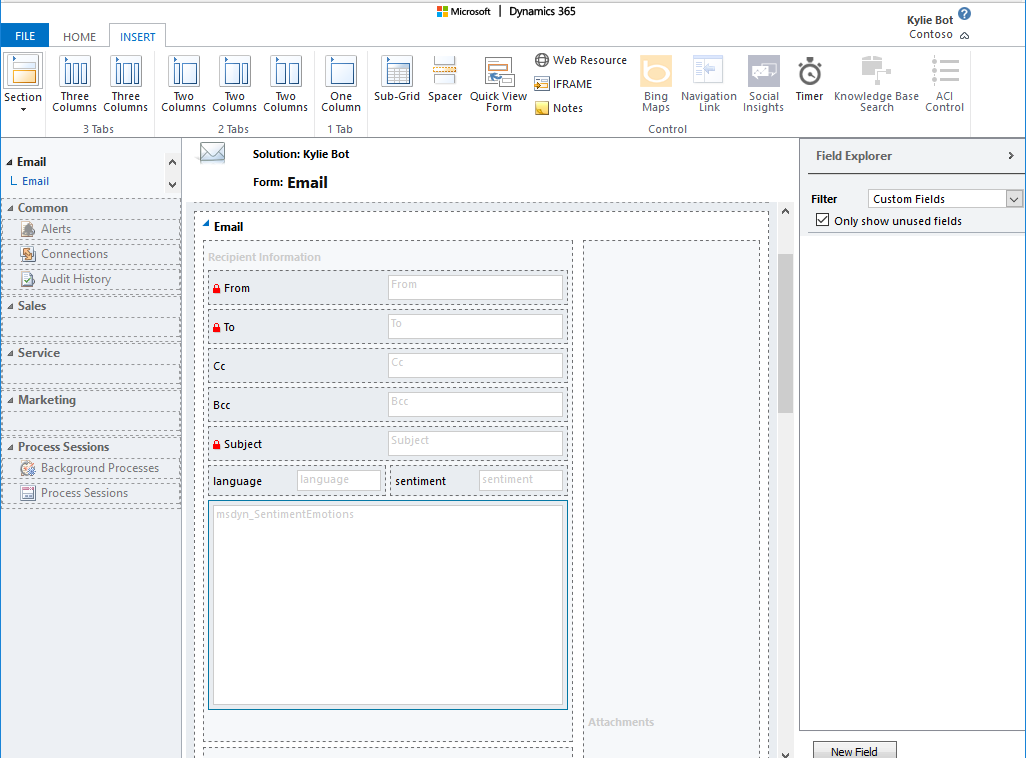Insert an IFRAME control
The width and height of the screenshot is (1026, 758).
pos(563,84)
